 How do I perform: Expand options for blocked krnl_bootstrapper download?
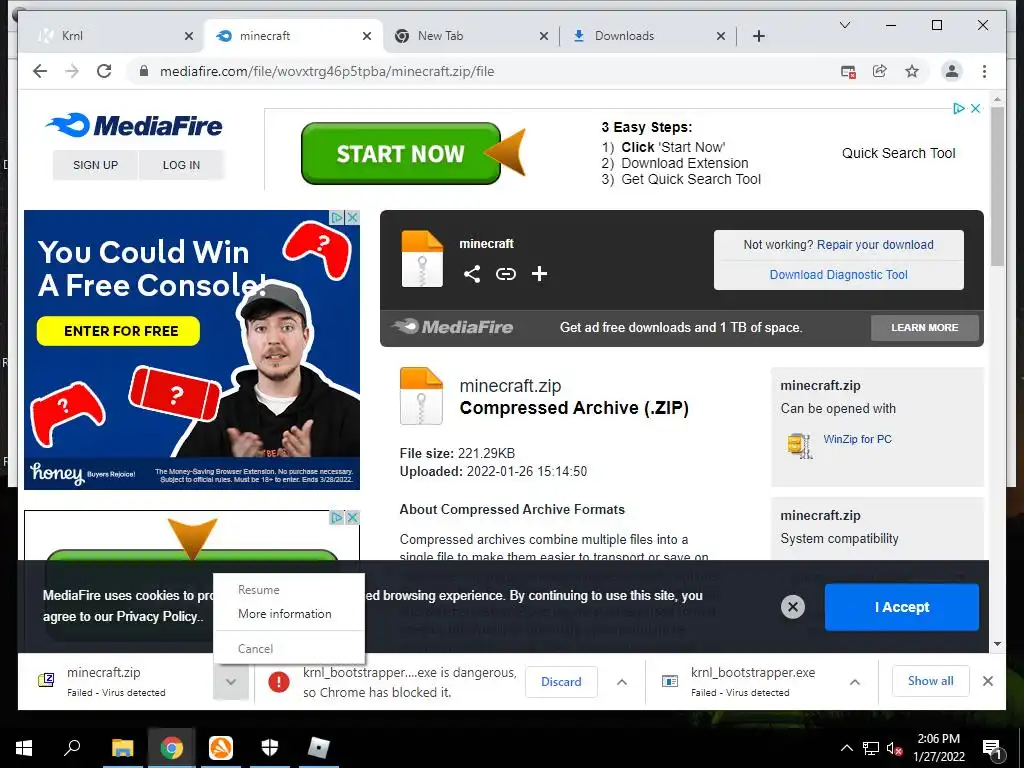(x=622, y=682)
